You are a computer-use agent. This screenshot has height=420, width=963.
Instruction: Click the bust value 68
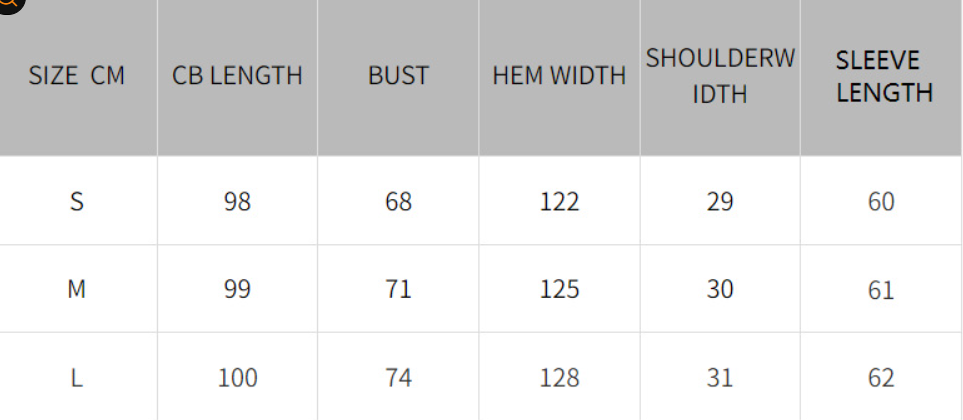(398, 202)
